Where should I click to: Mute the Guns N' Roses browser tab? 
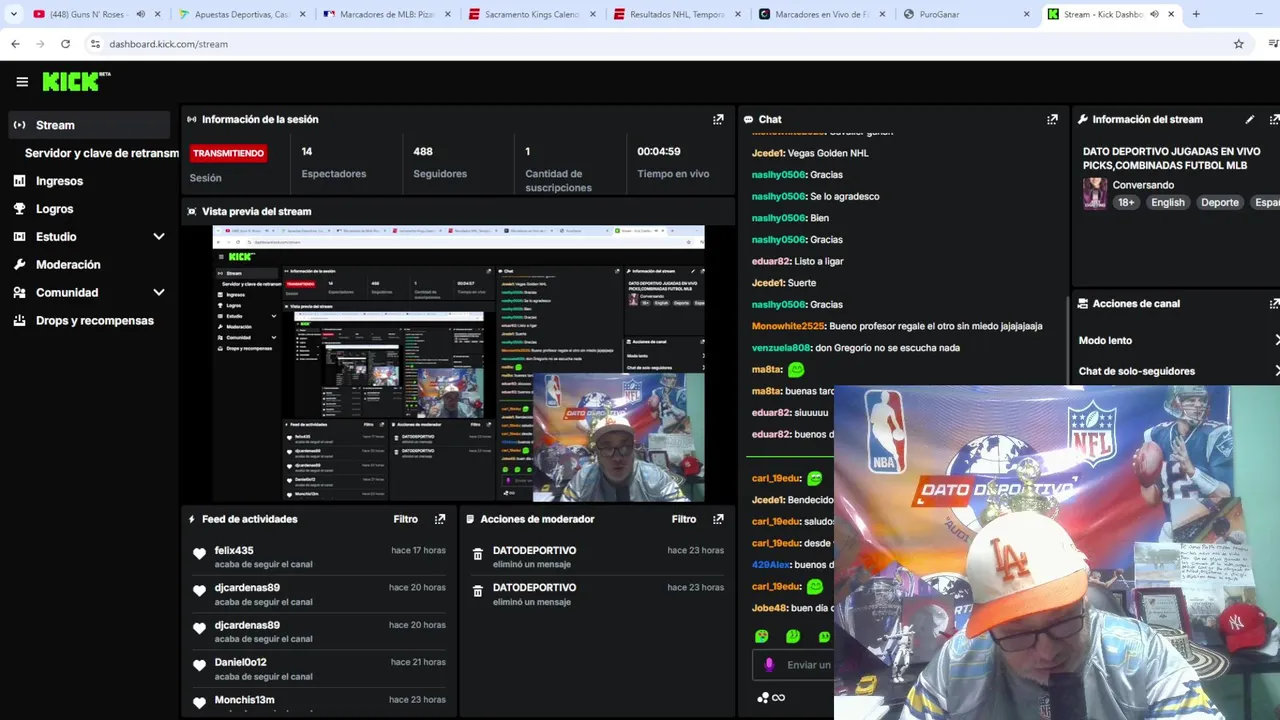tap(141, 14)
